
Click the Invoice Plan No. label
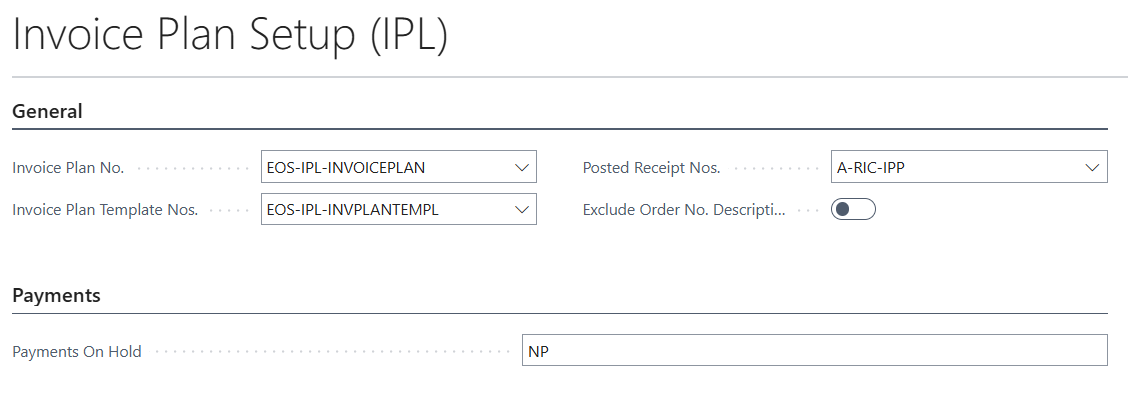tap(68, 168)
